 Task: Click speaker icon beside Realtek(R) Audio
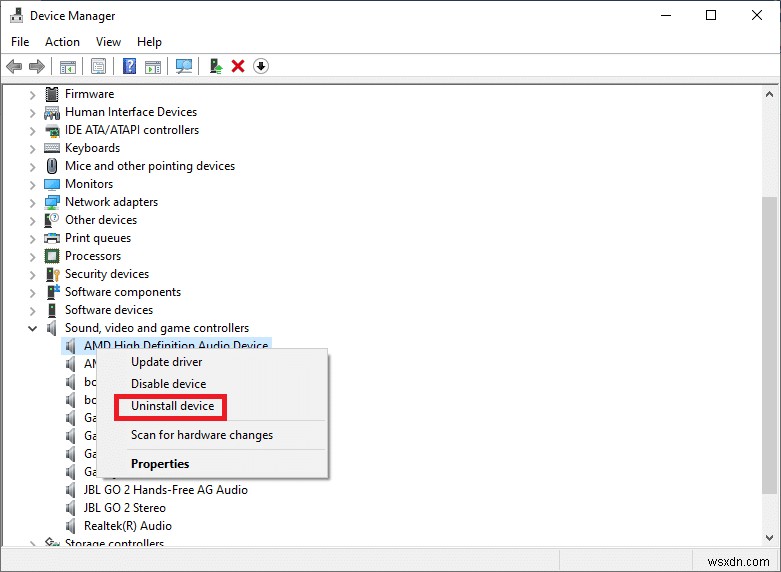(x=71, y=526)
